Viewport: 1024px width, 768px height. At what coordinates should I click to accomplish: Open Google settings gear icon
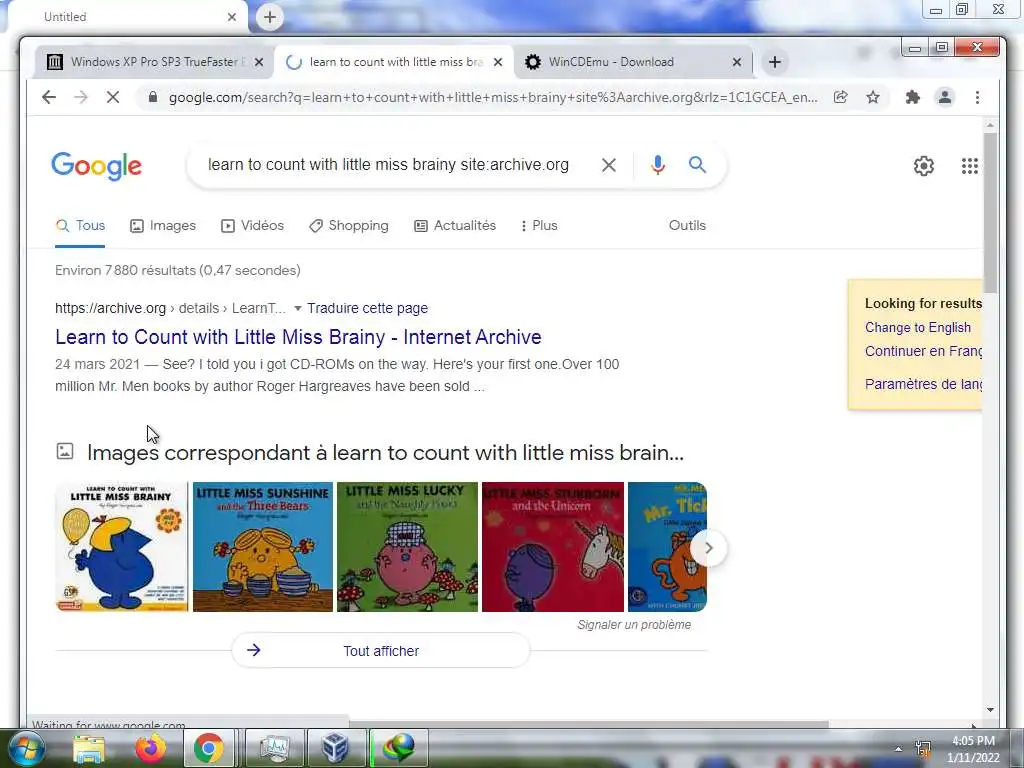[x=923, y=166]
